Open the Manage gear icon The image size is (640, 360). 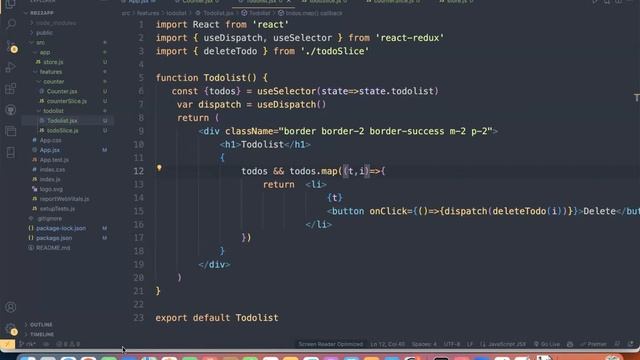pyautogui.click(x=11, y=329)
